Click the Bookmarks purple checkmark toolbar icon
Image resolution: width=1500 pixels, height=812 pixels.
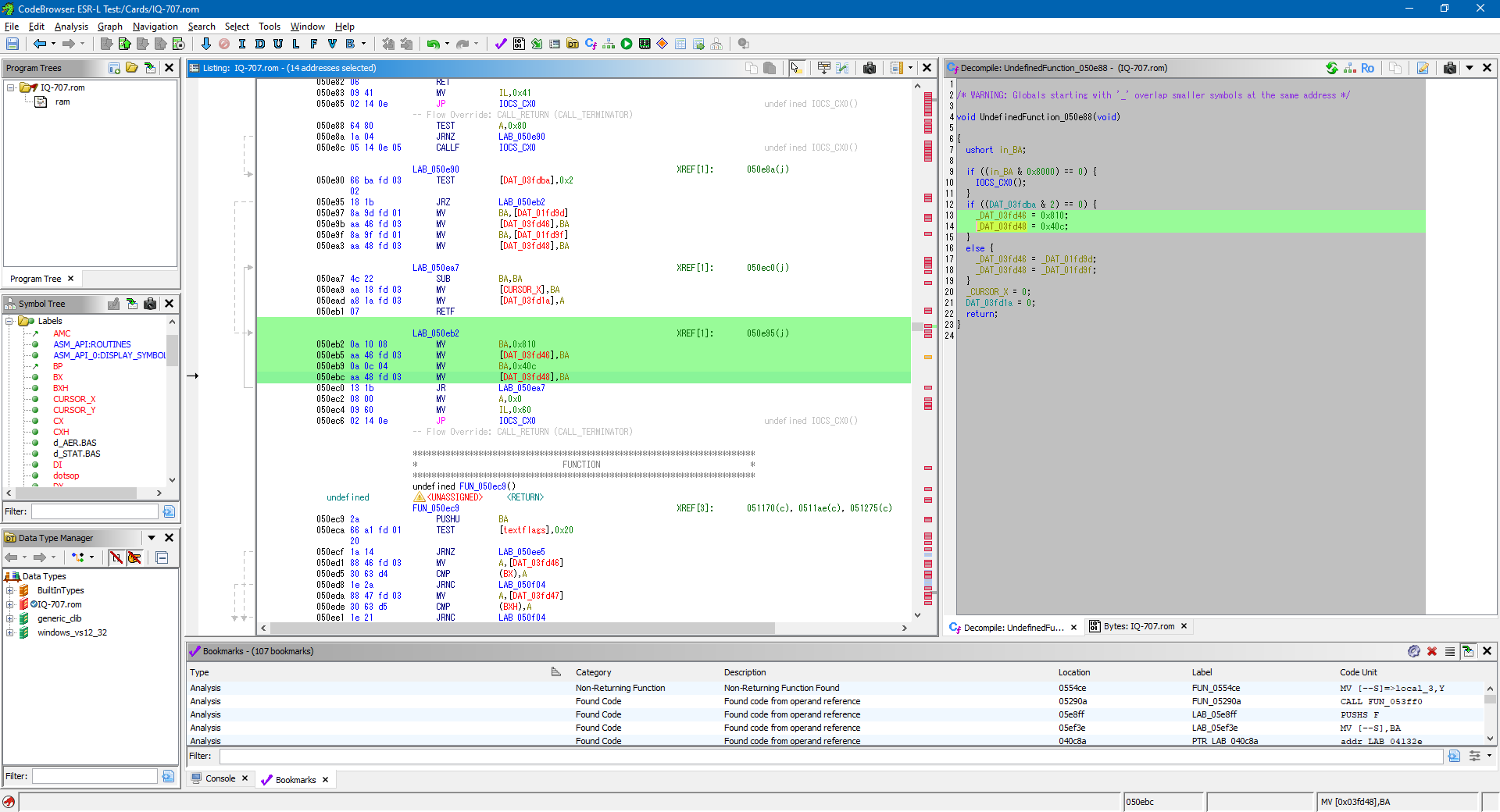pyautogui.click(x=501, y=44)
